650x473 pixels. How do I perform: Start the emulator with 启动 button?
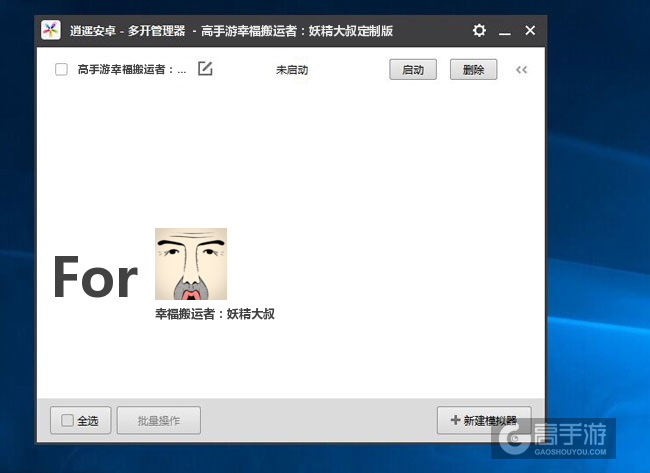(x=413, y=69)
